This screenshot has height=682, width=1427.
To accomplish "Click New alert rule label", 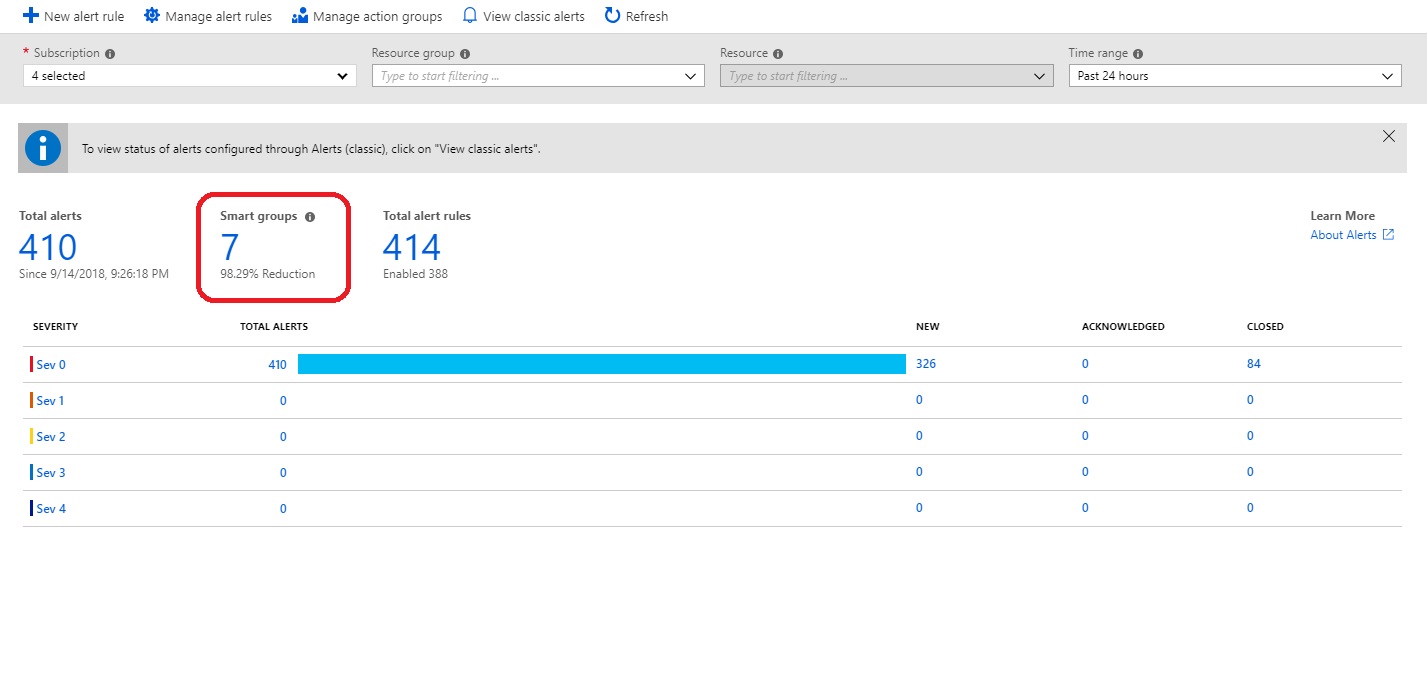I will (84, 17).
